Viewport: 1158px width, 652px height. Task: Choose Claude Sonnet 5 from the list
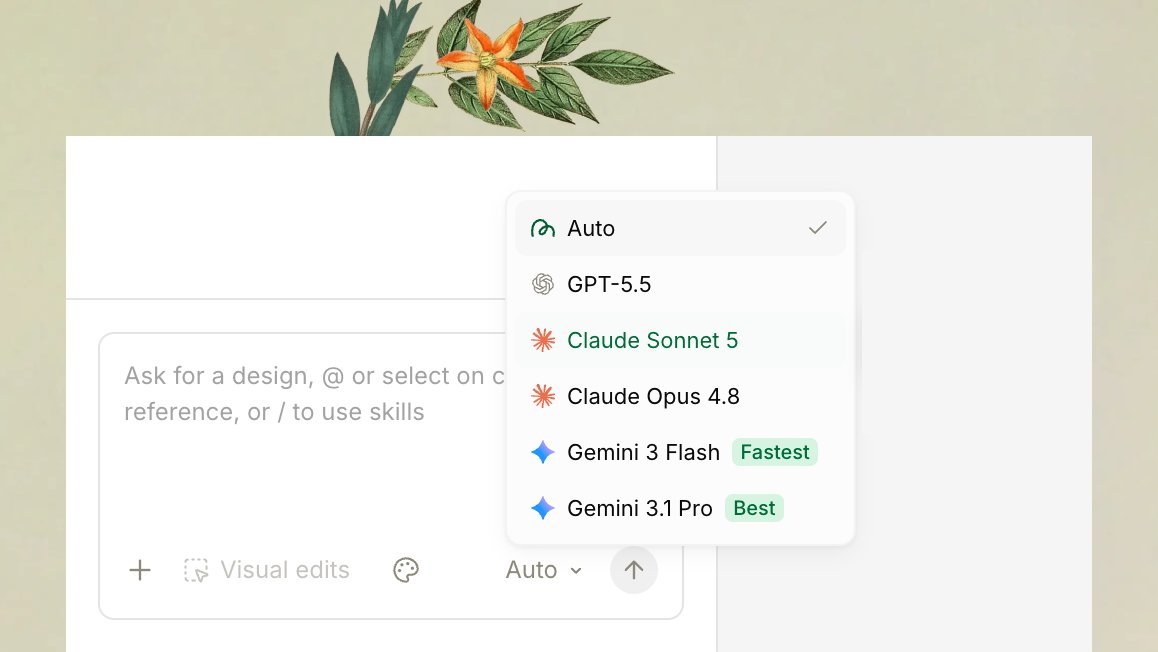[680, 340]
